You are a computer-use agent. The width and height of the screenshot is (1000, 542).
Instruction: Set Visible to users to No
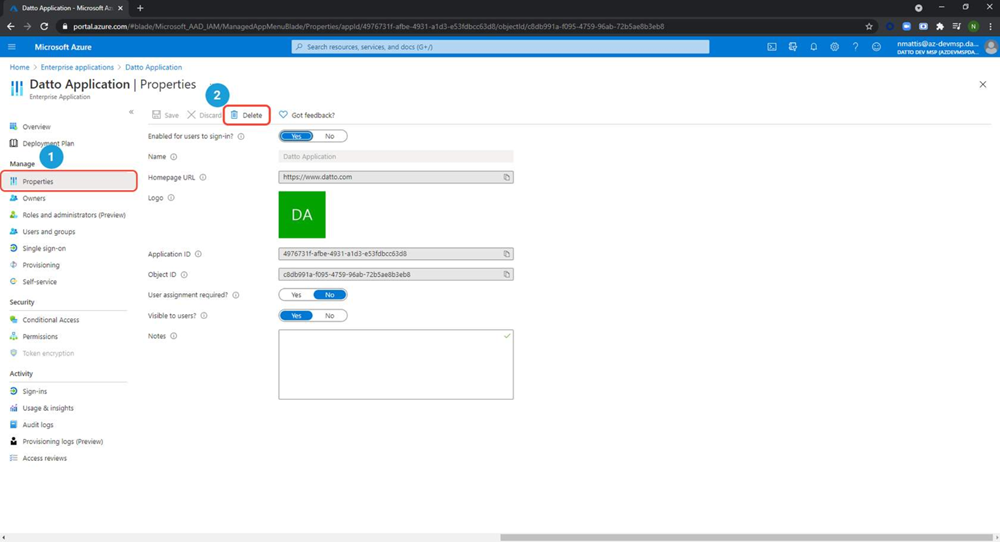329,316
